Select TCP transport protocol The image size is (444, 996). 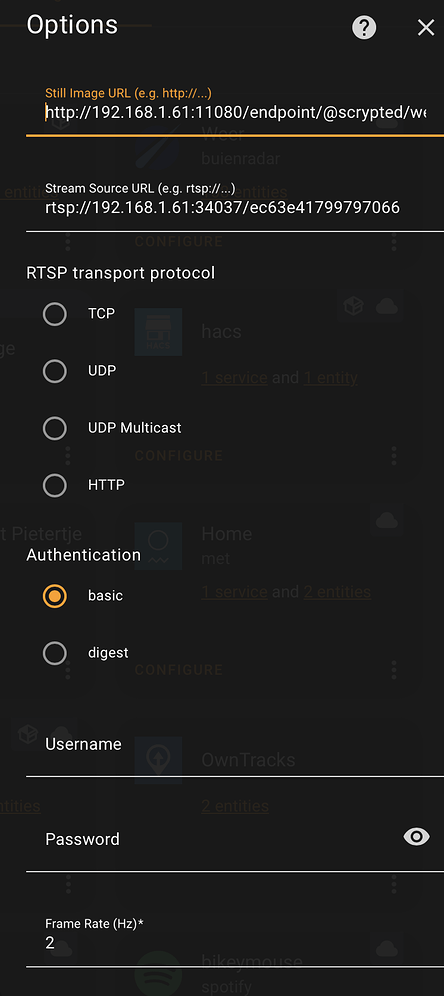(x=55, y=314)
